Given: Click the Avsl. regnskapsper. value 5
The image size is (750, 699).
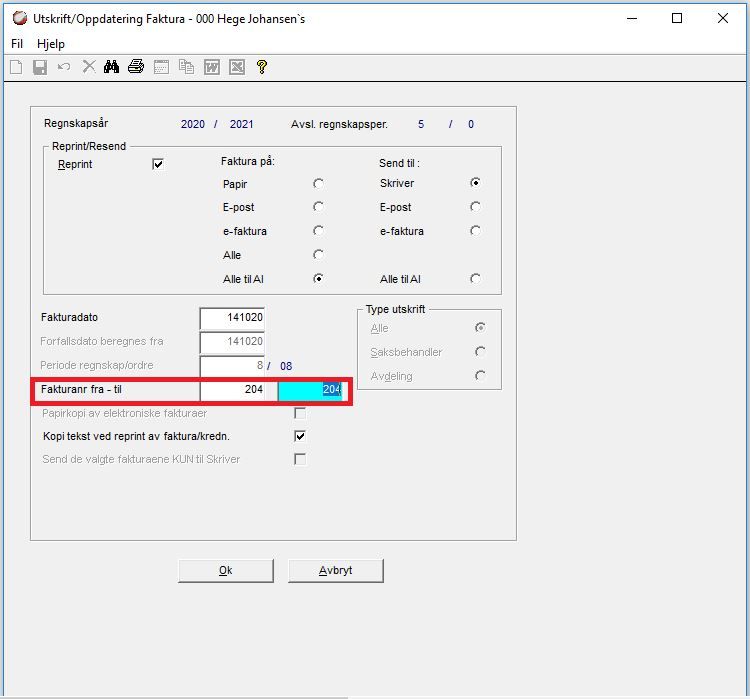Looking at the screenshot, I should (x=421, y=124).
